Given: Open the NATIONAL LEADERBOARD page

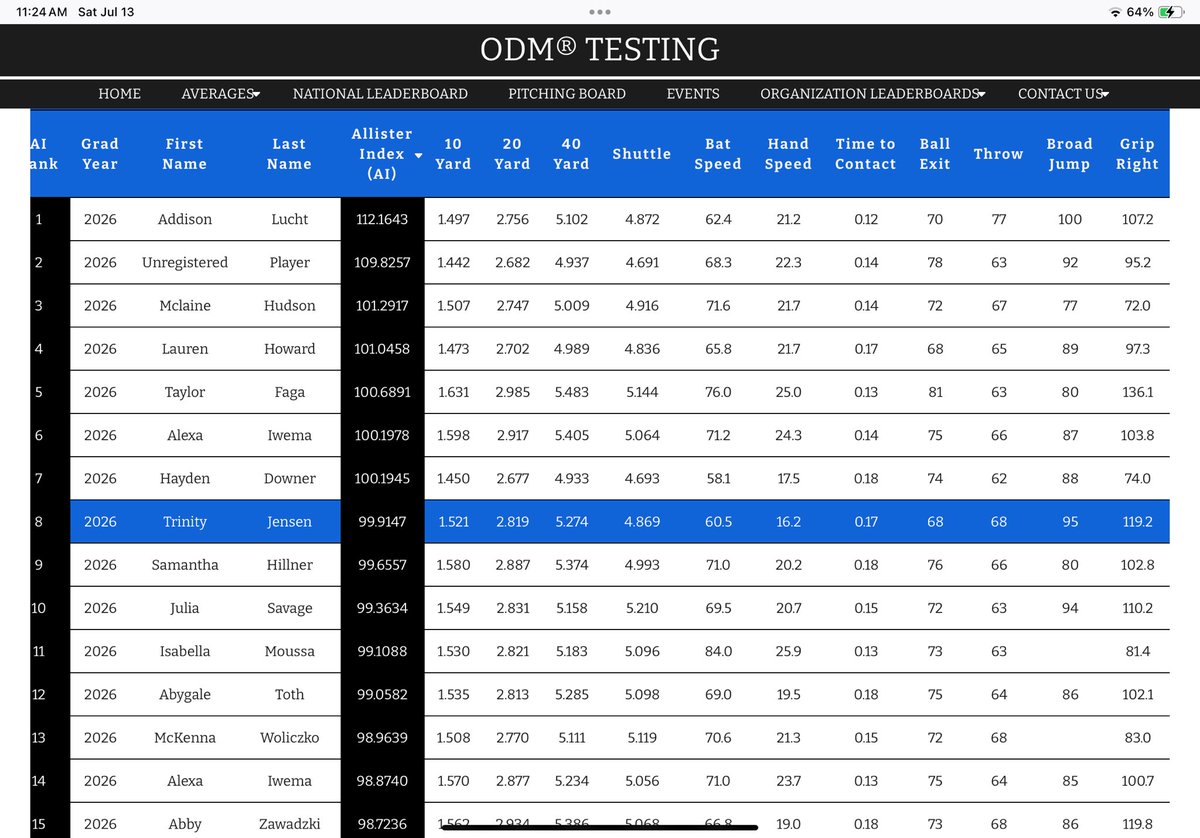Looking at the screenshot, I should (380, 94).
